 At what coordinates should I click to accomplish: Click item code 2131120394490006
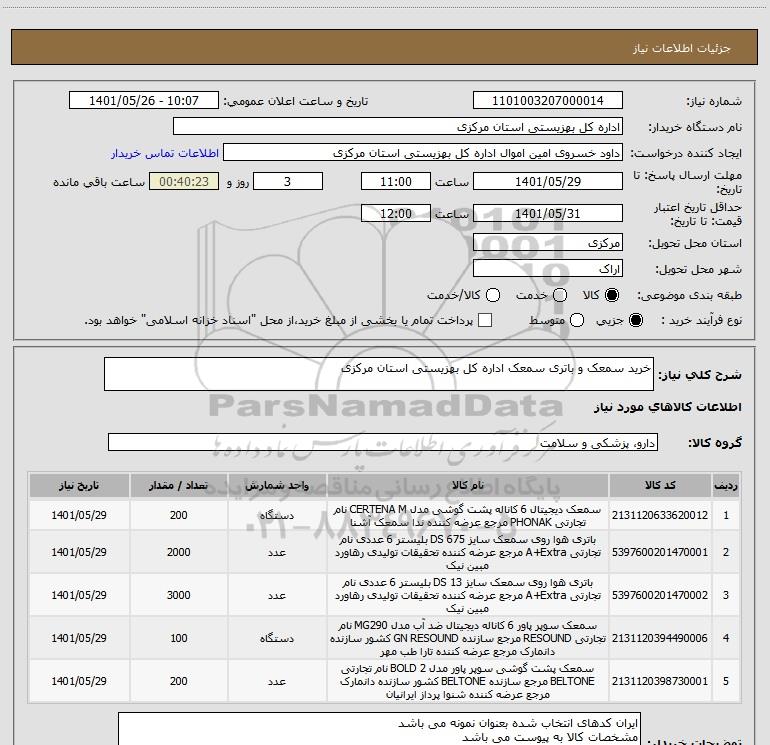point(660,638)
